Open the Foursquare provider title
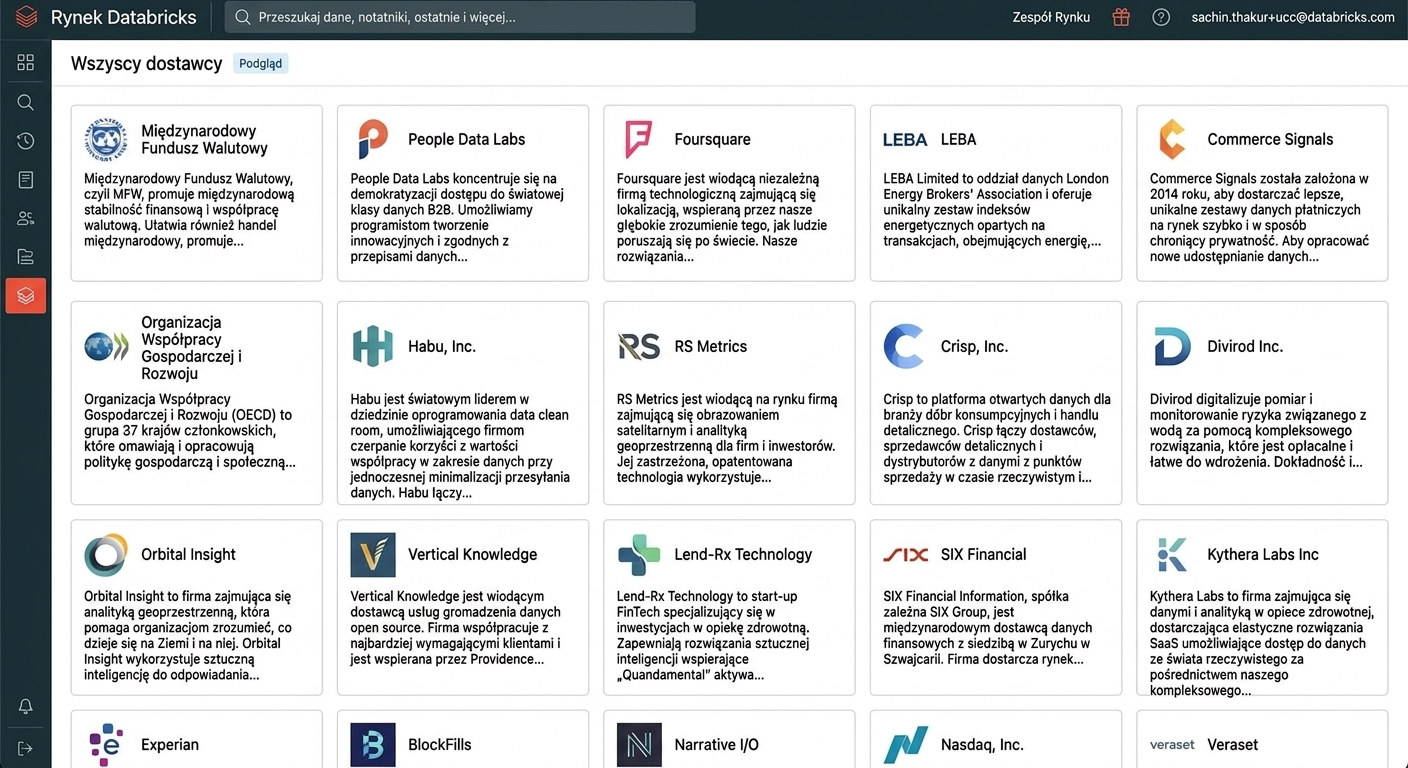This screenshot has height=768, width=1408. (x=712, y=139)
